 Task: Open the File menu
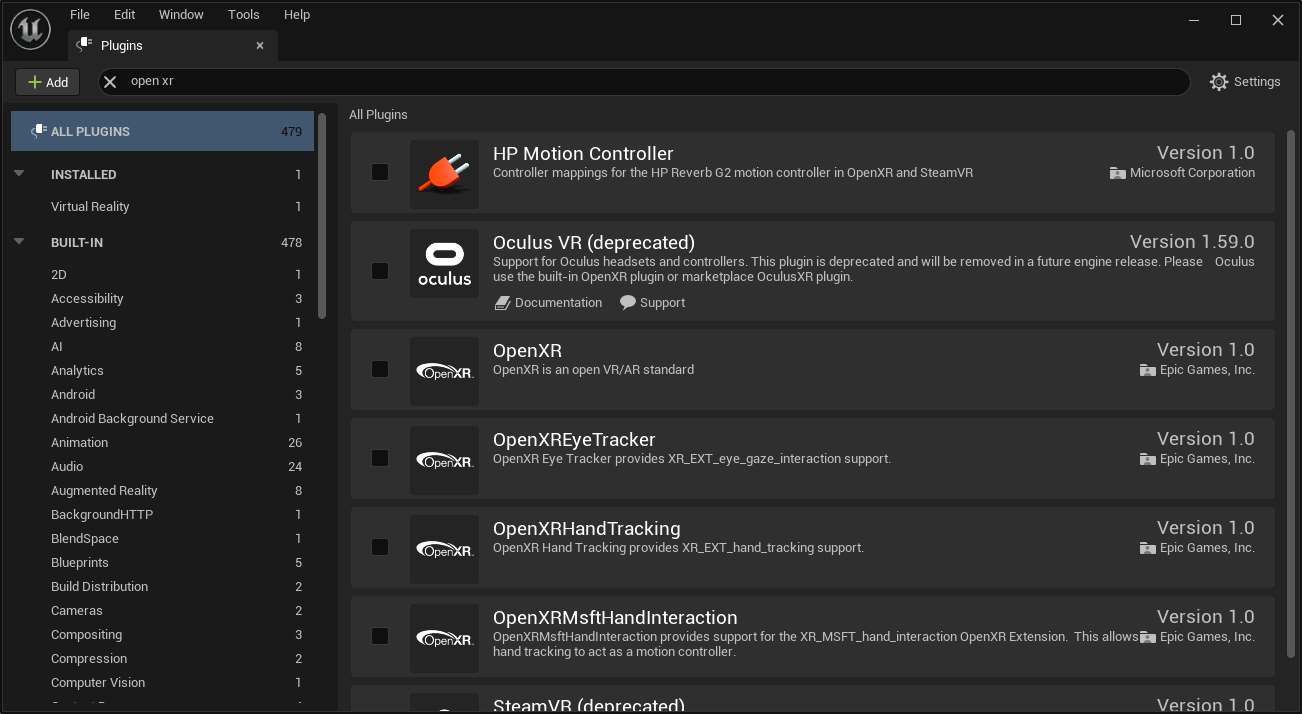[80, 15]
